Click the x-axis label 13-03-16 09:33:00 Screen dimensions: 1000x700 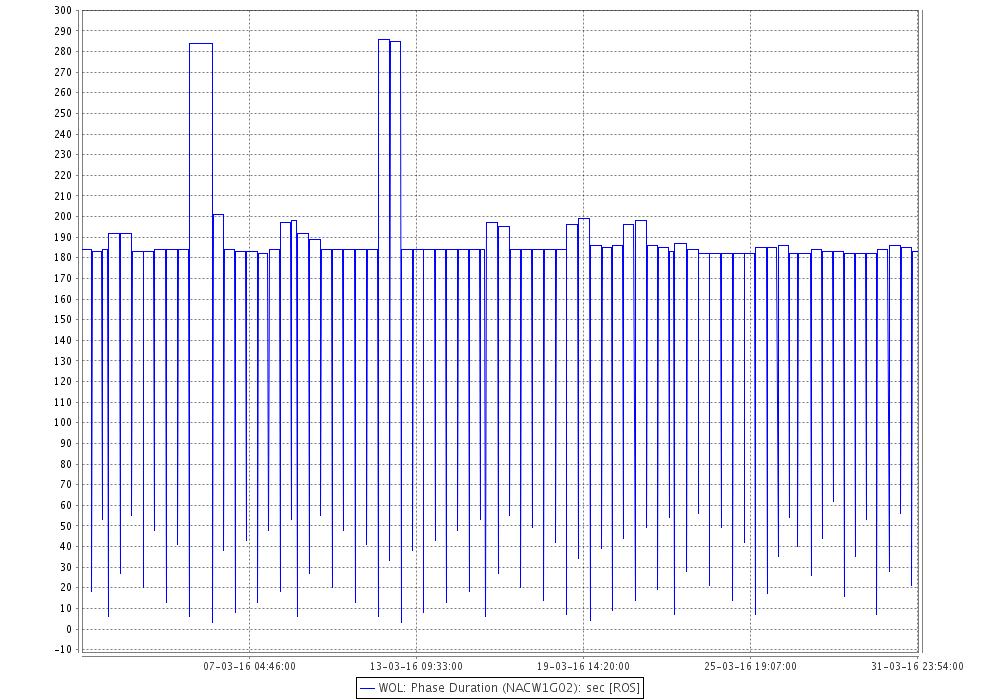tap(416, 666)
